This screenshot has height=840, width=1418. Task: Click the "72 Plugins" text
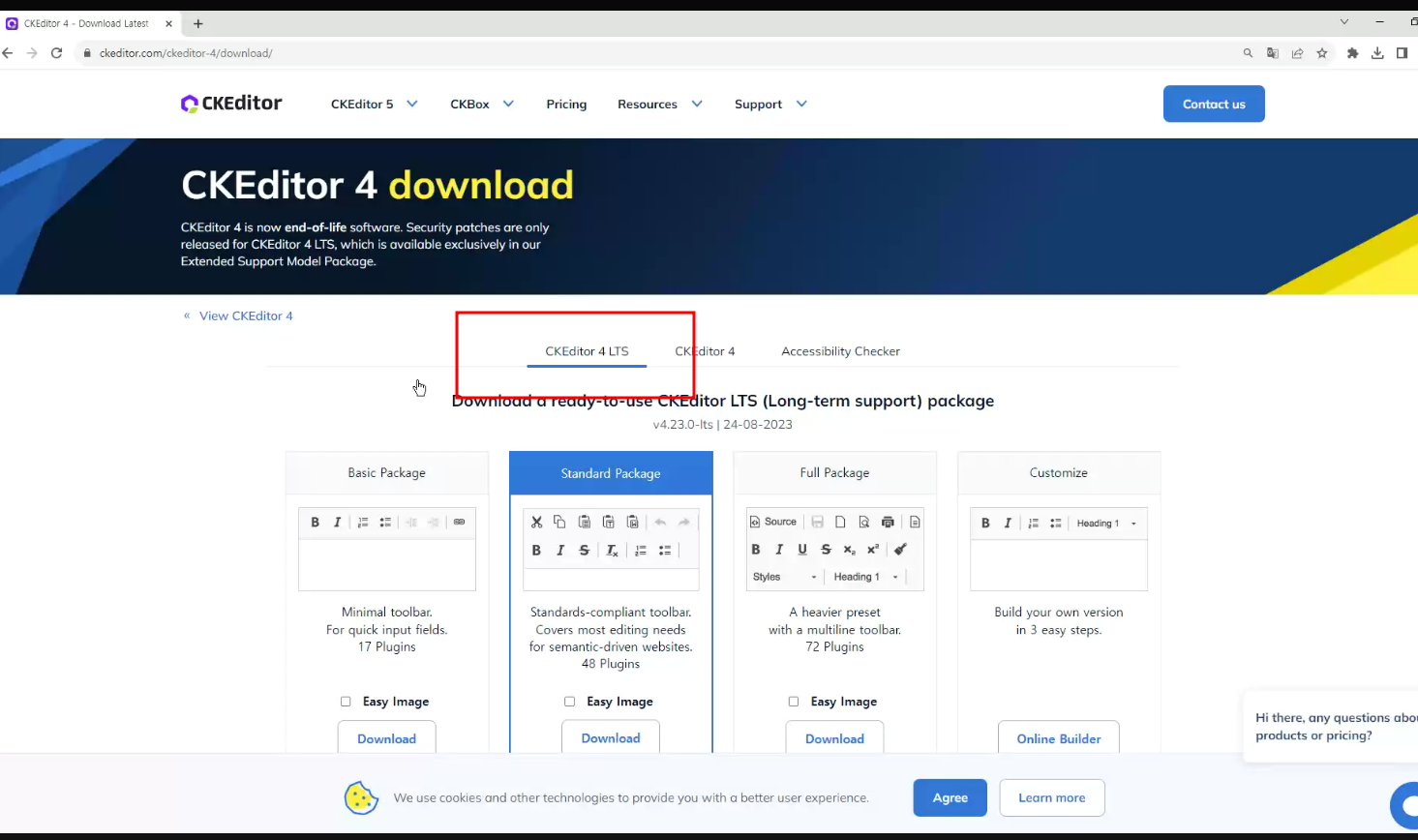coord(834,646)
